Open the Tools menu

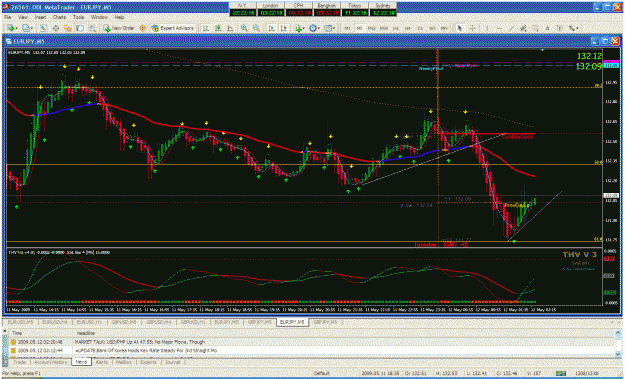tap(79, 18)
